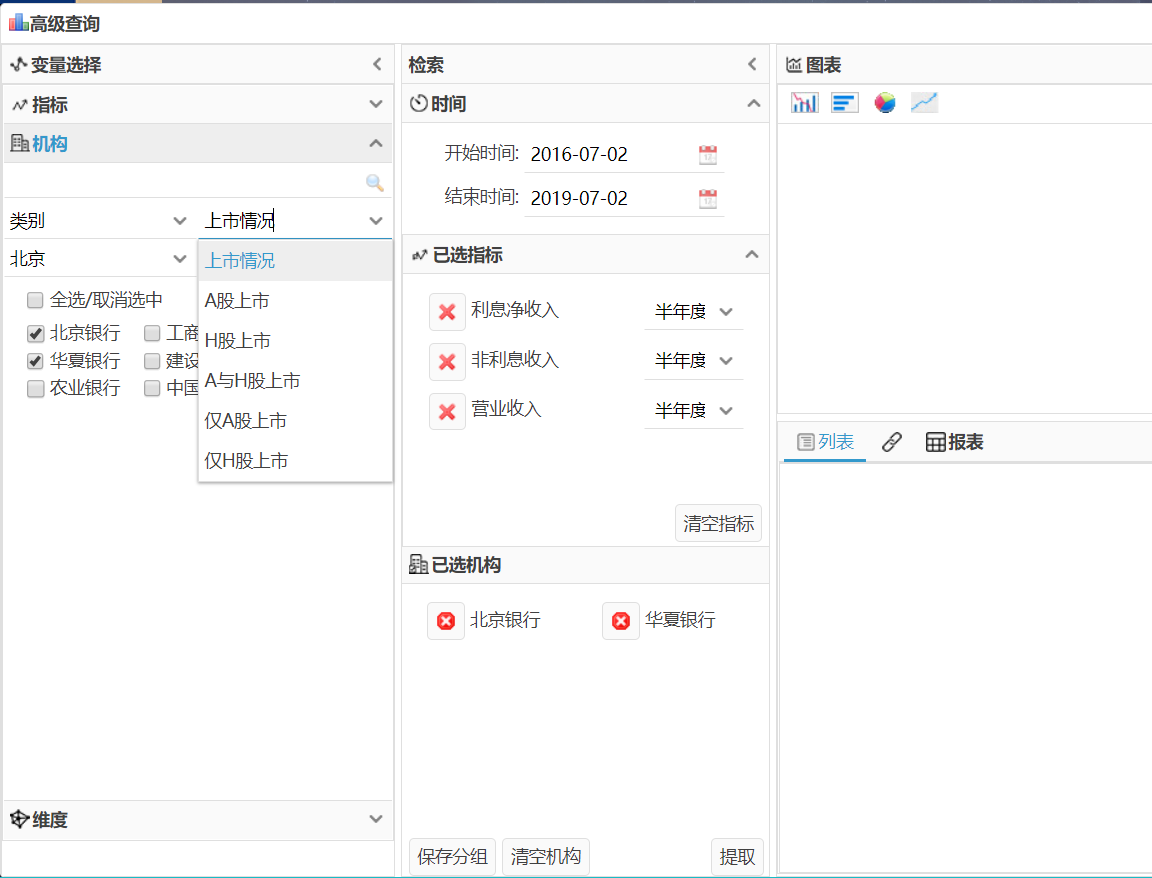The height and width of the screenshot is (878, 1152).
Task: Switch to the 报表 tab
Action: pyautogui.click(x=954, y=442)
